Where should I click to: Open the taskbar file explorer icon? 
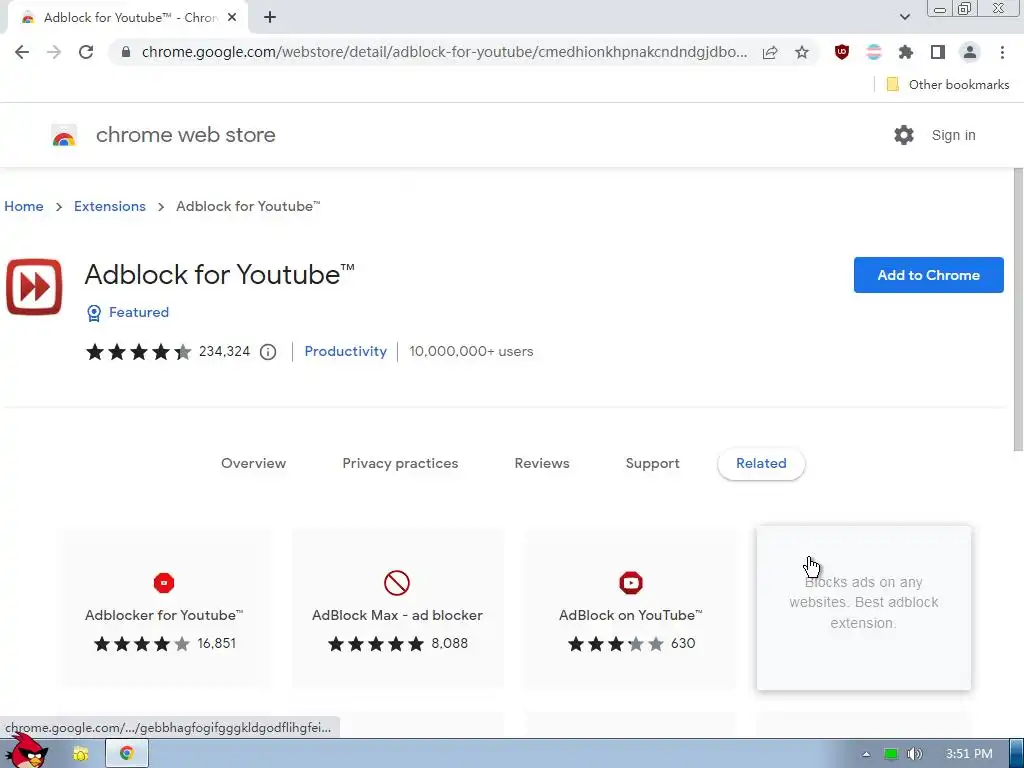80,754
